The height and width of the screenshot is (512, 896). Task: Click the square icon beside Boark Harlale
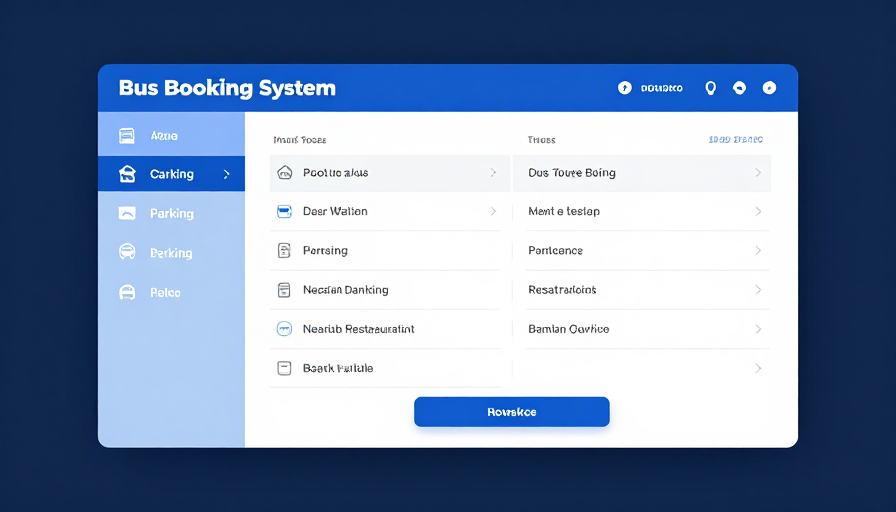pyautogui.click(x=284, y=368)
